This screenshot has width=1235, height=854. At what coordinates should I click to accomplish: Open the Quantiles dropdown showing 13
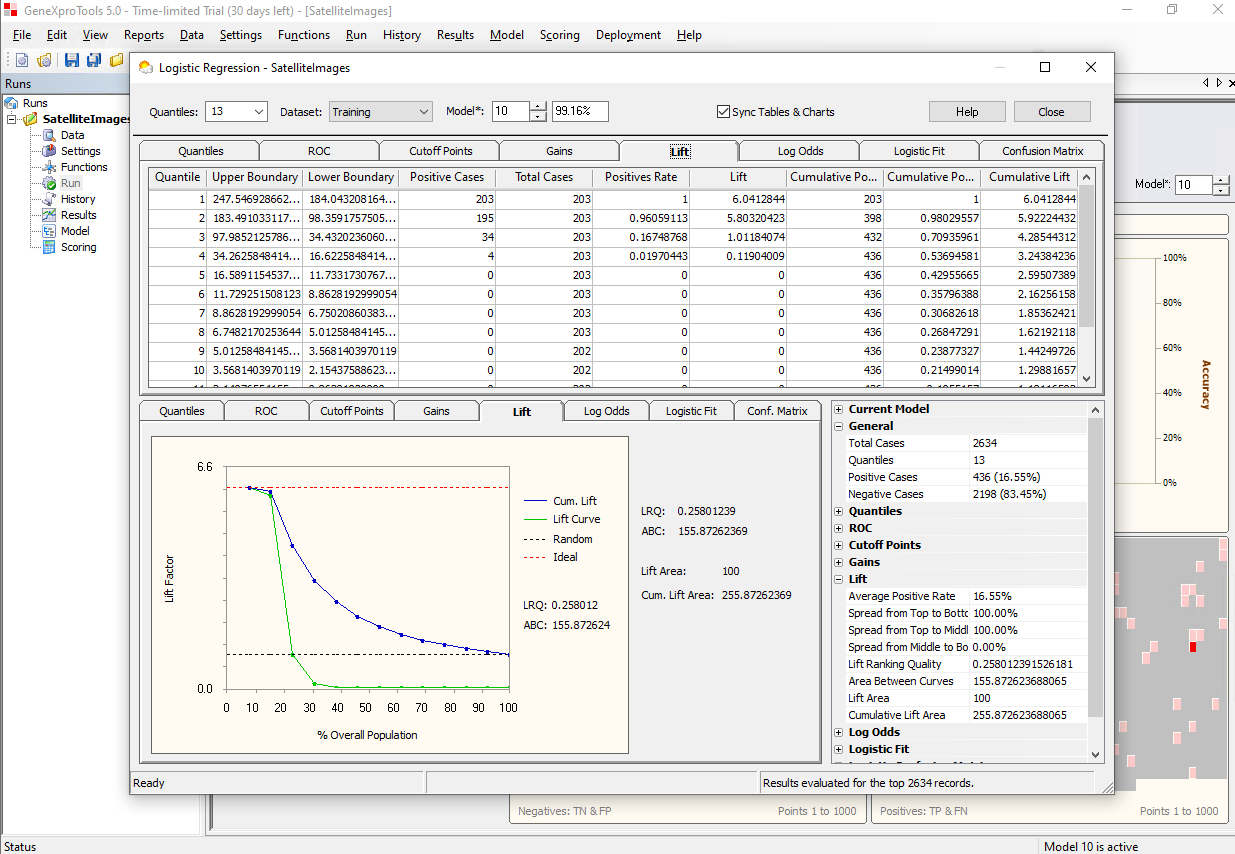pos(236,112)
